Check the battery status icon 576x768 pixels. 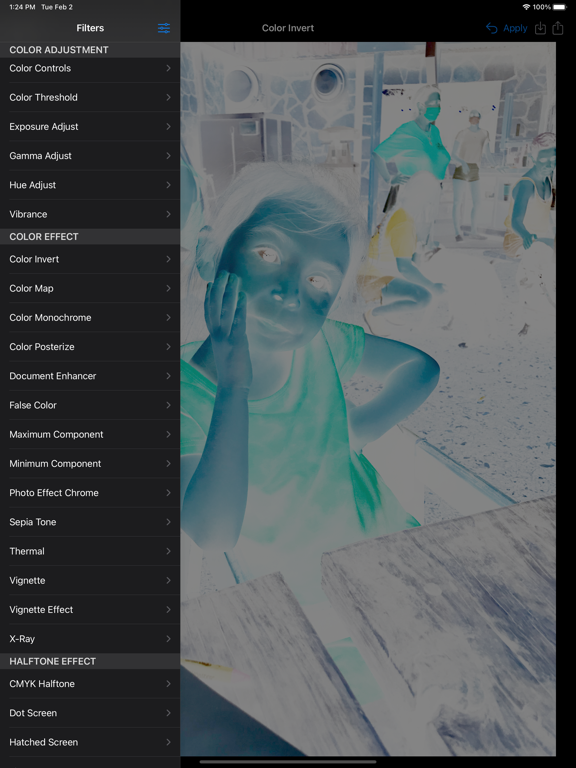click(559, 7)
